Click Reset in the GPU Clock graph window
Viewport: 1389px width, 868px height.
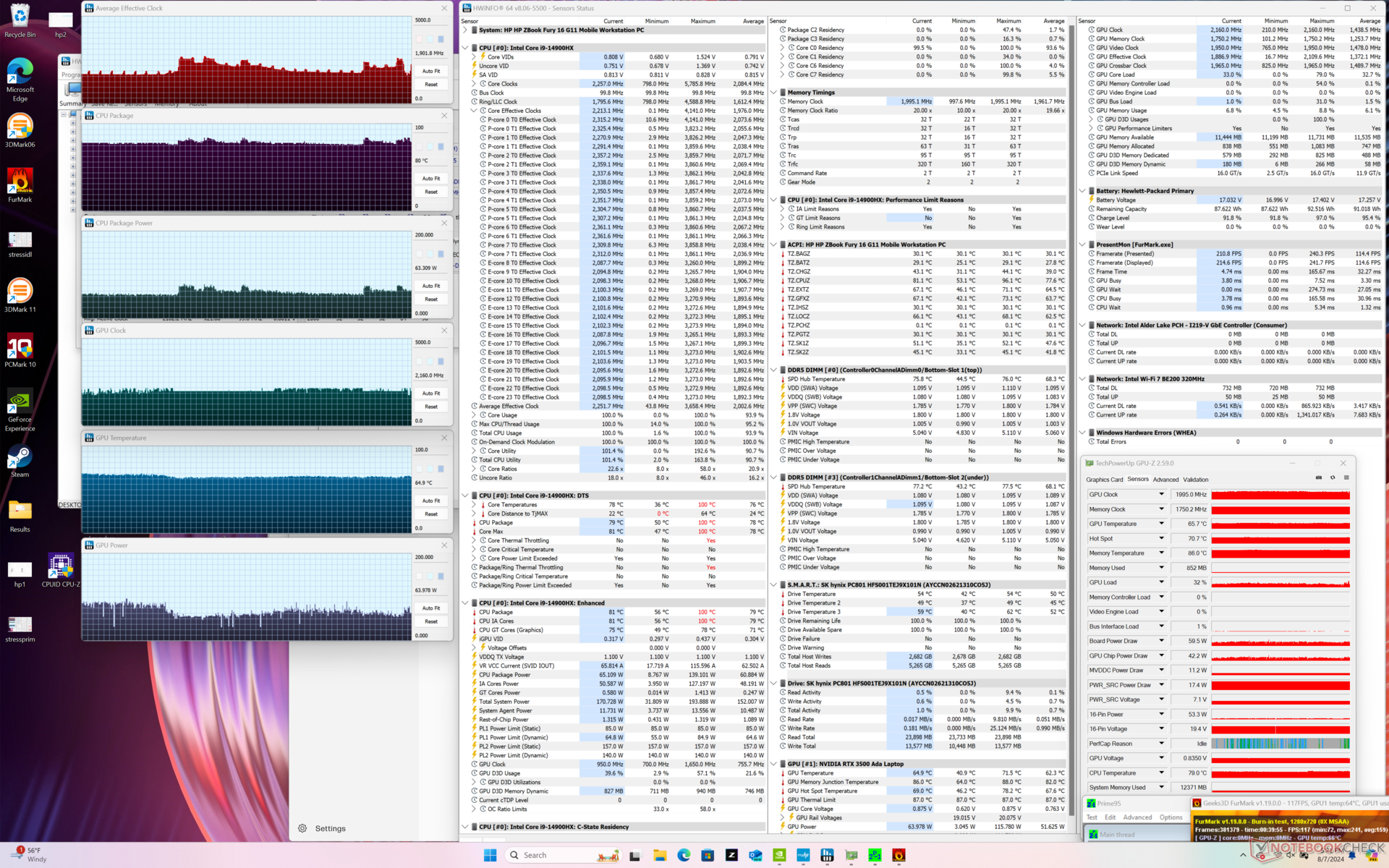click(431, 407)
